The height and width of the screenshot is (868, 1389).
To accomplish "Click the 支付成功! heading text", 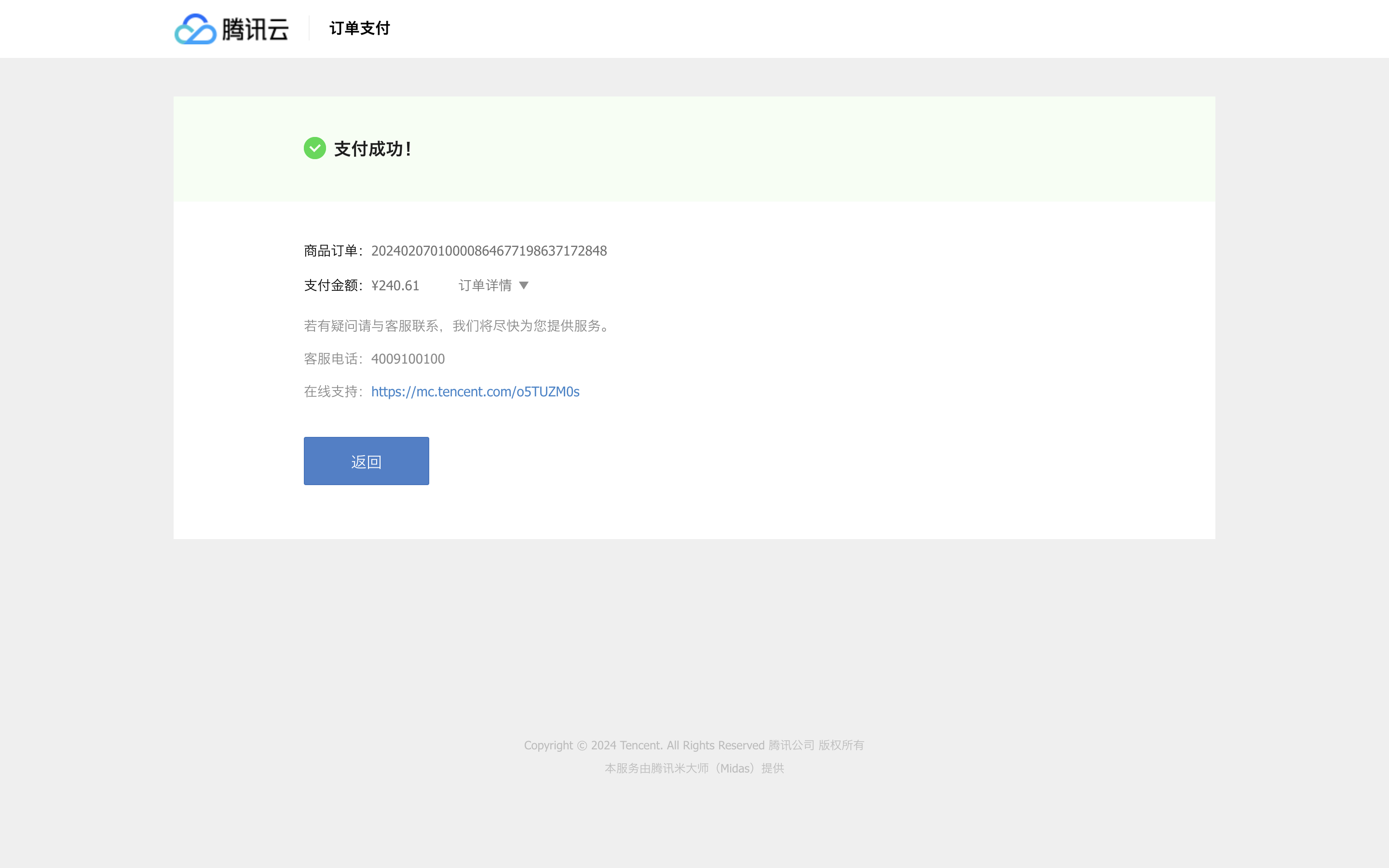I will click(x=372, y=149).
